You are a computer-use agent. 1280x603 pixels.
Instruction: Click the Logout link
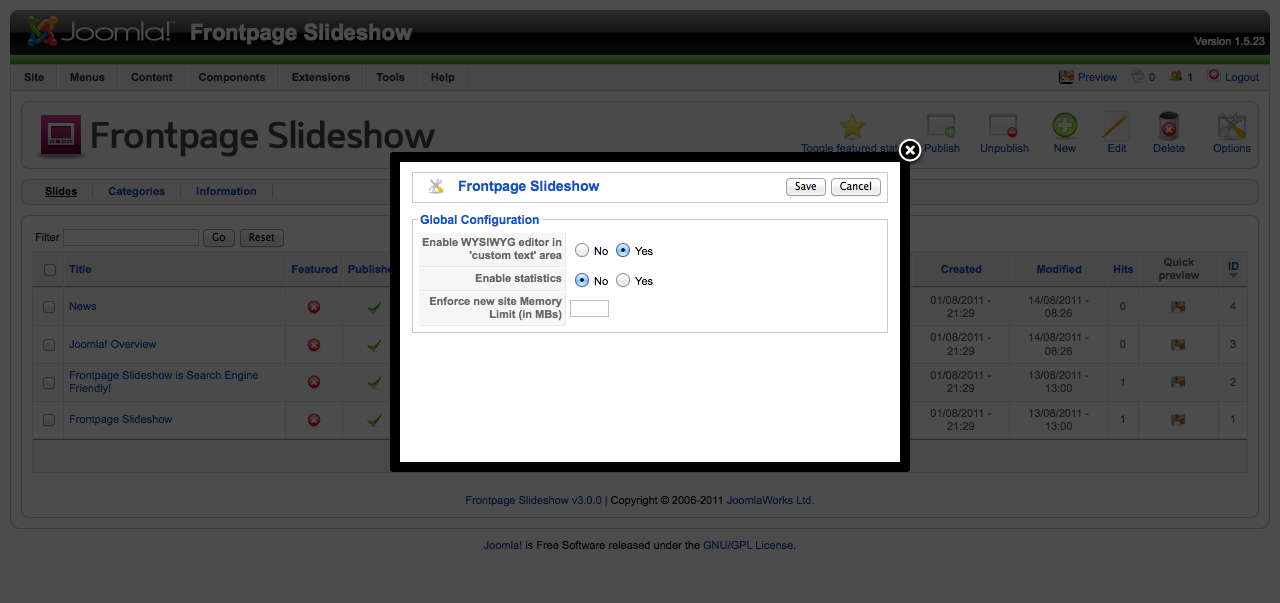click(1242, 77)
